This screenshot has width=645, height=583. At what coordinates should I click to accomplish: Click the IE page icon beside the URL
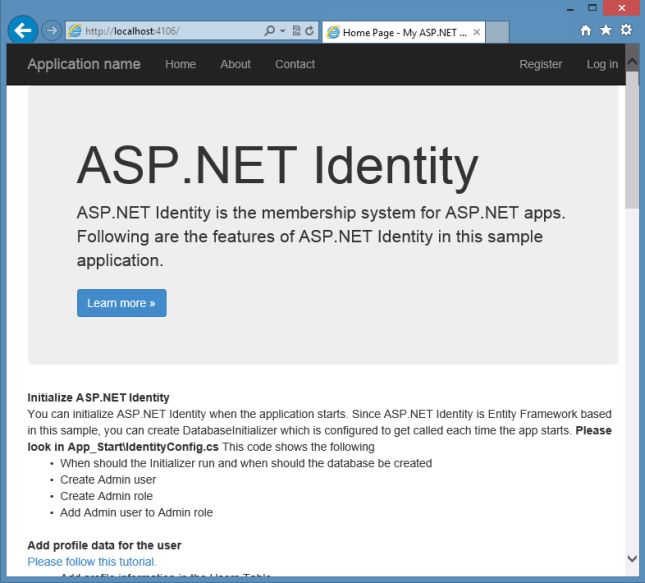(75, 31)
